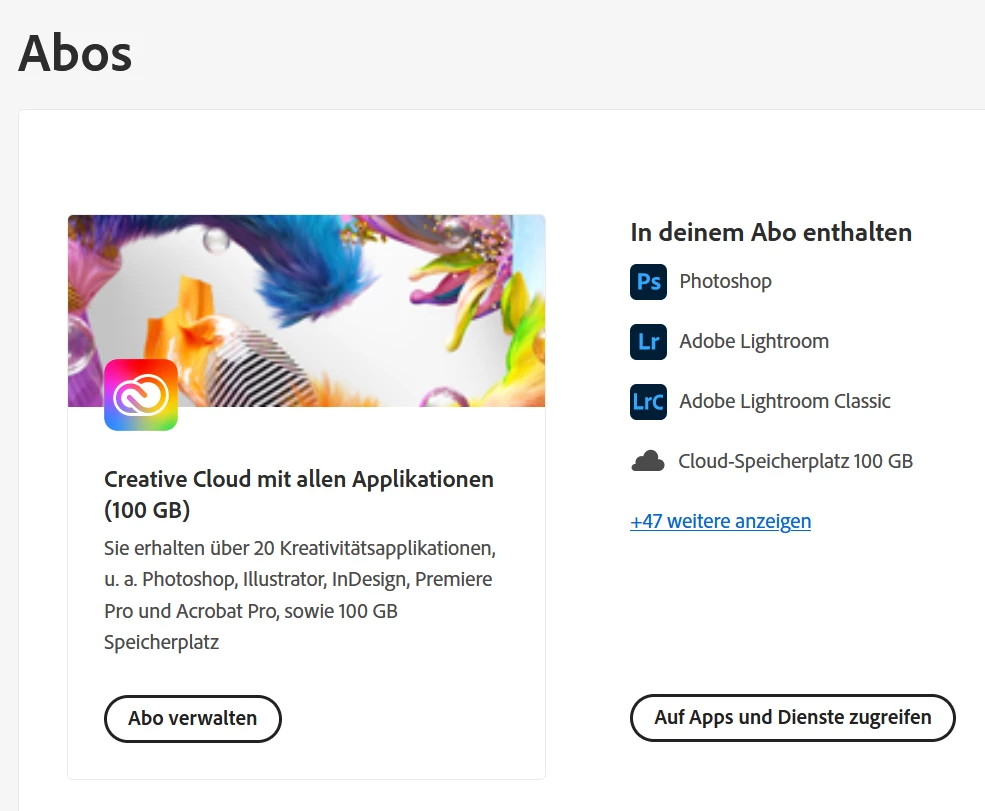
Task: Click the Adobe Lightroom Lr icon
Action: coord(648,342)
